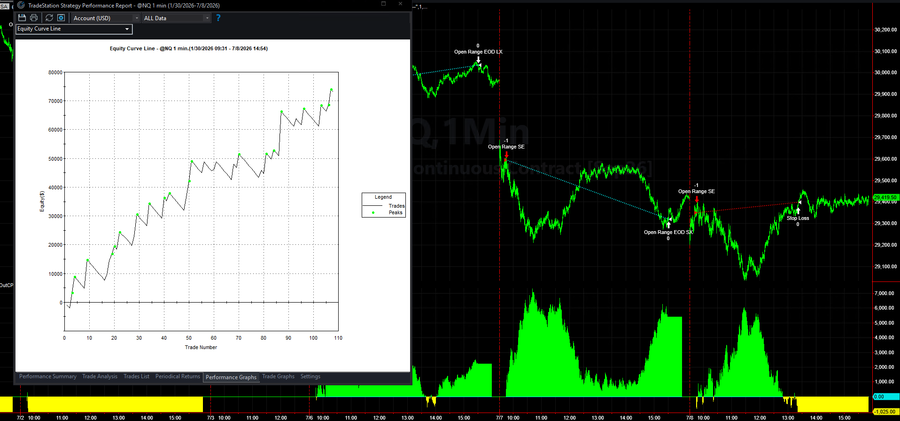The height and width of the screenshot is (421, 900).
Task: Click the Refresh report icon
Action: (48, 18)
